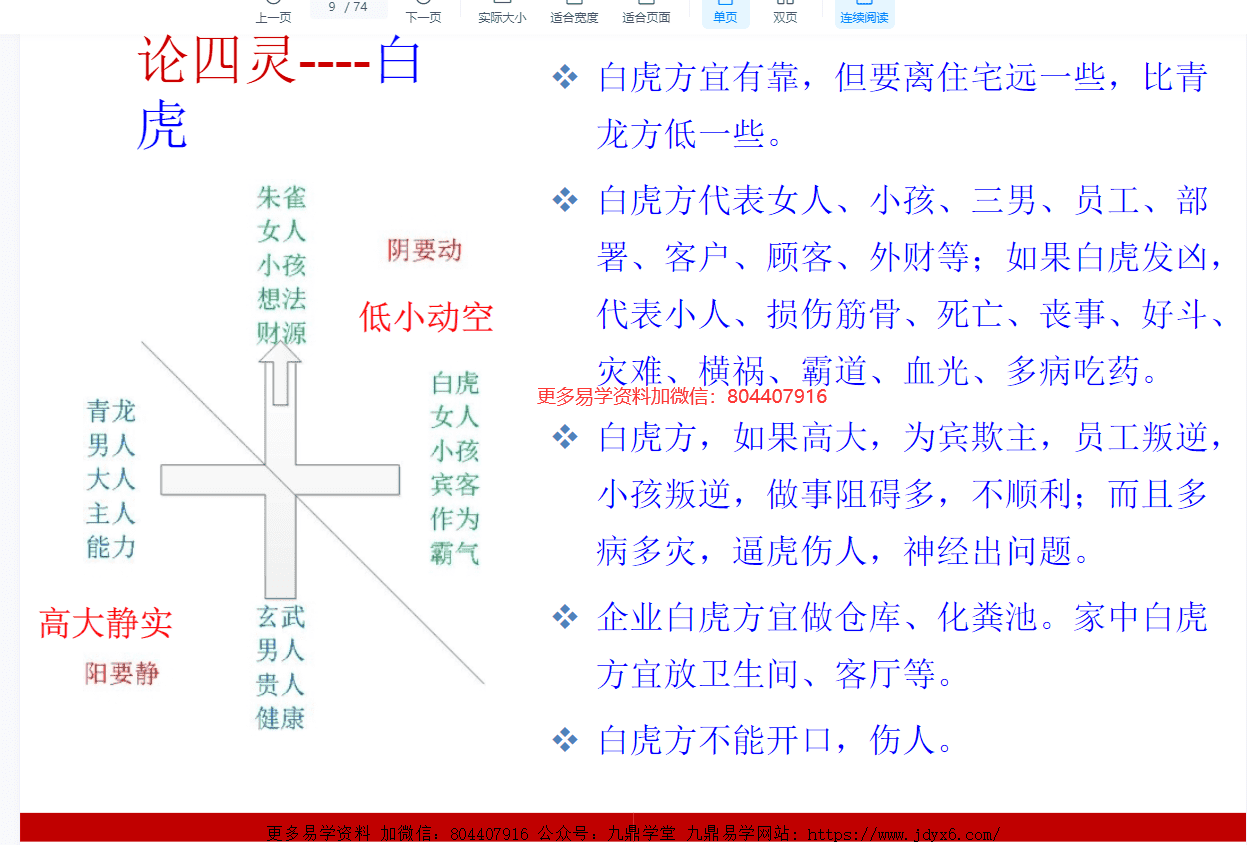Go to next page (下一页)
1247x845 pixels.
click(x=423, y=12)
